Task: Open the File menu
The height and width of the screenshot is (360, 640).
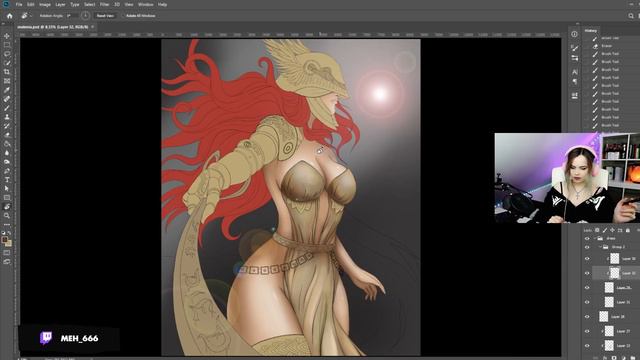Action: 19,4
